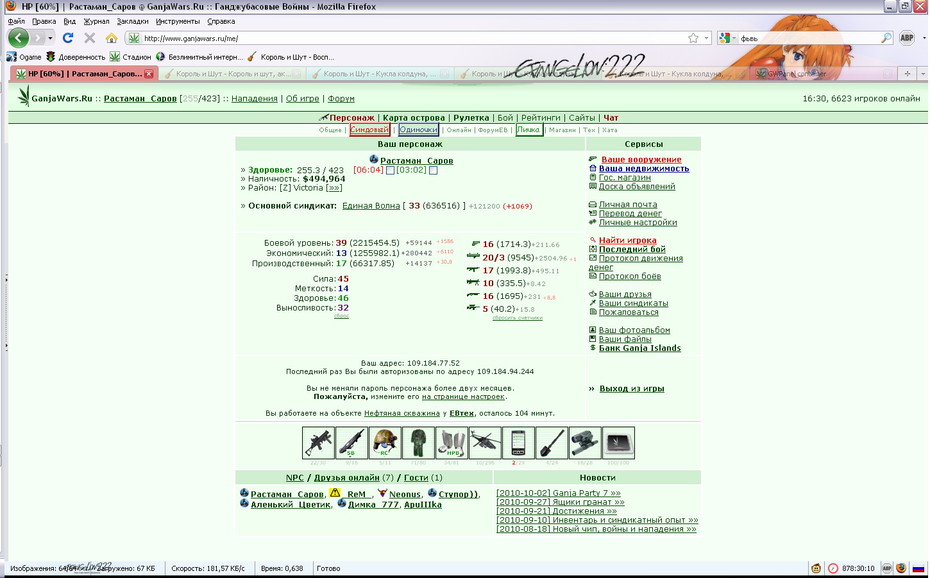Click the search magnifier icon
The width and height of the screenshot is (930, 578).
[886, 38]
